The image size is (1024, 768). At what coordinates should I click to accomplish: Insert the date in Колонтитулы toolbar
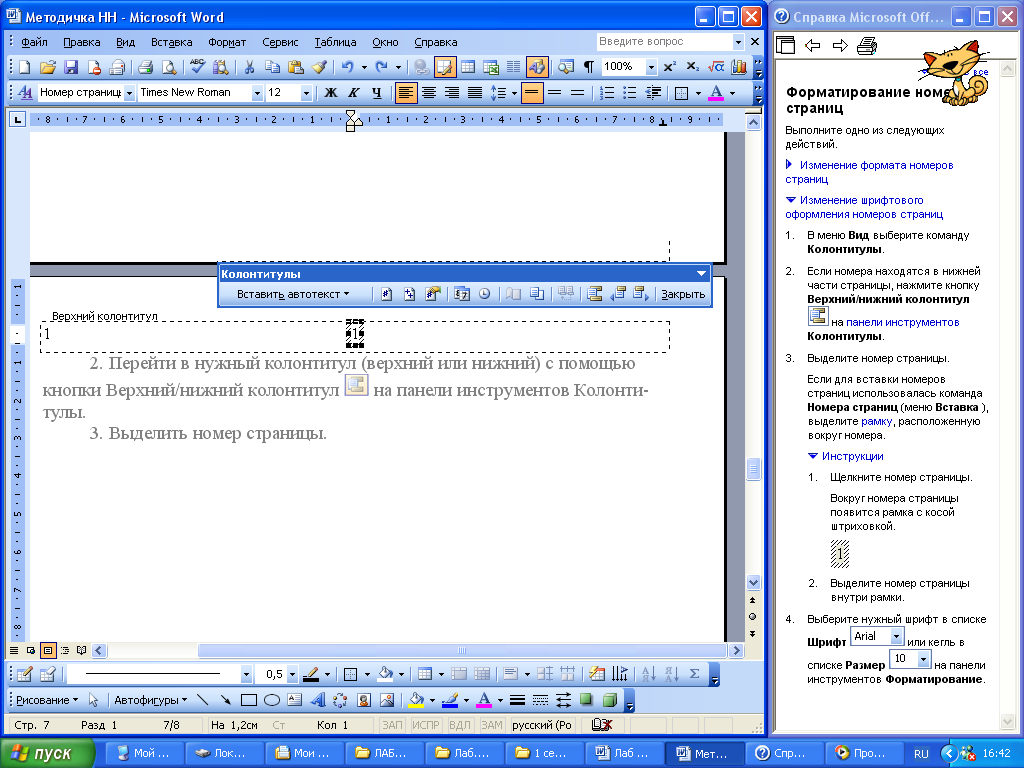[462, 294]
